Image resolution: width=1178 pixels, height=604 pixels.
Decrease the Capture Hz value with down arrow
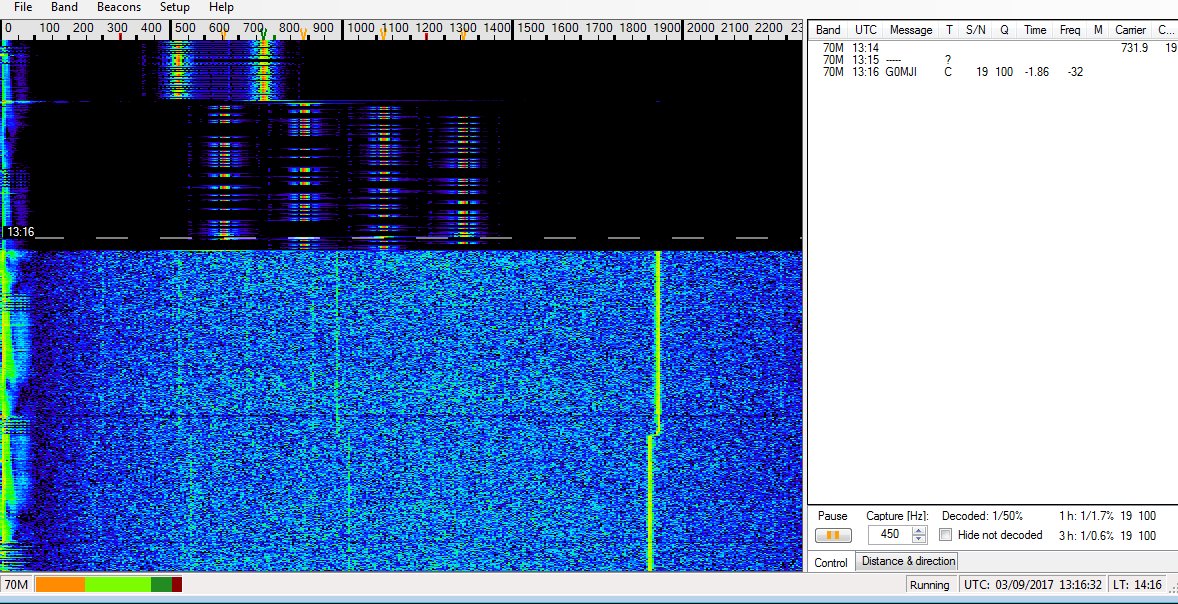point(919,540)
